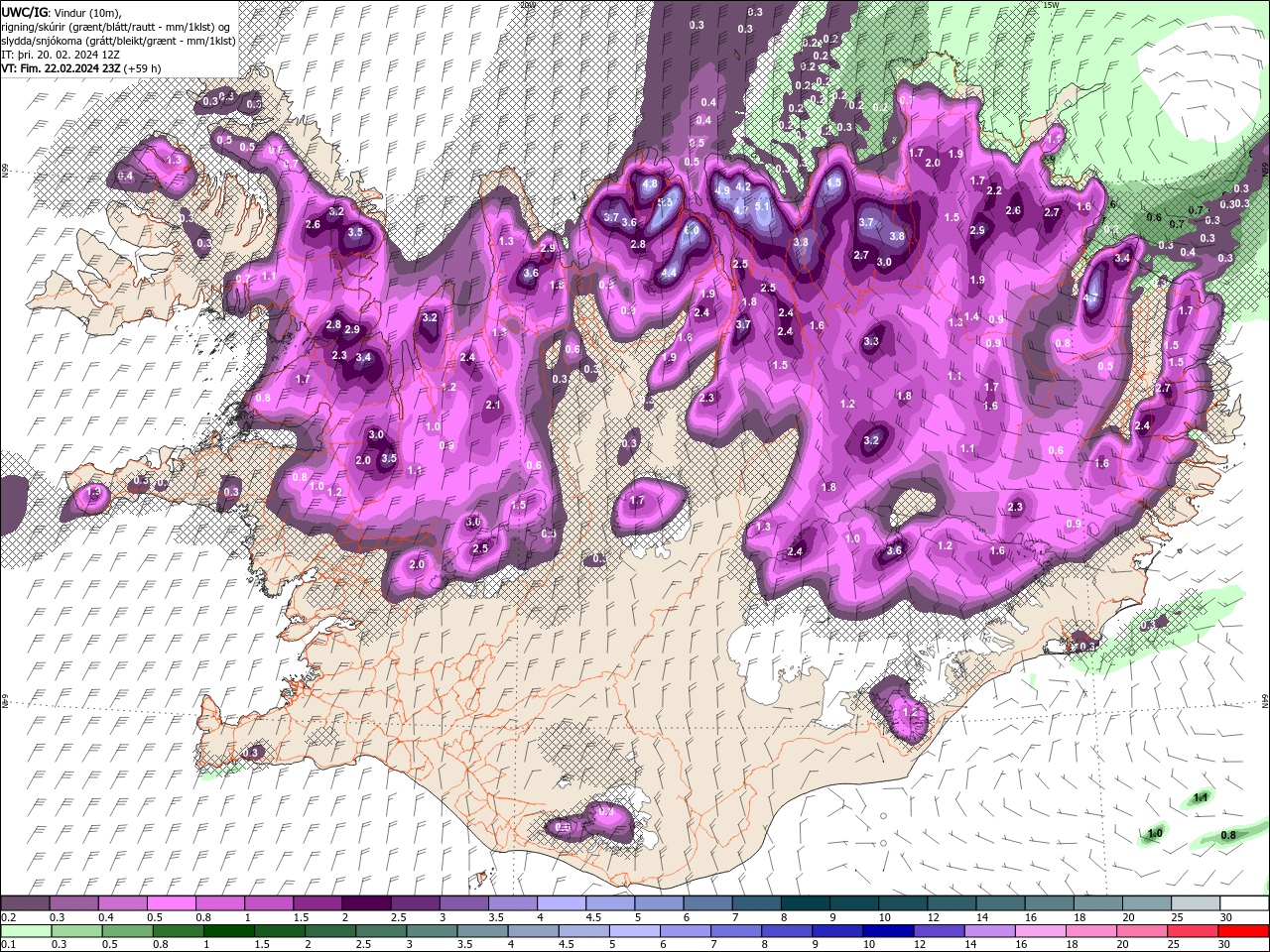
Task: Click the grey-purple 0.2–0.3 snow scale swatch
Action: 25,903
